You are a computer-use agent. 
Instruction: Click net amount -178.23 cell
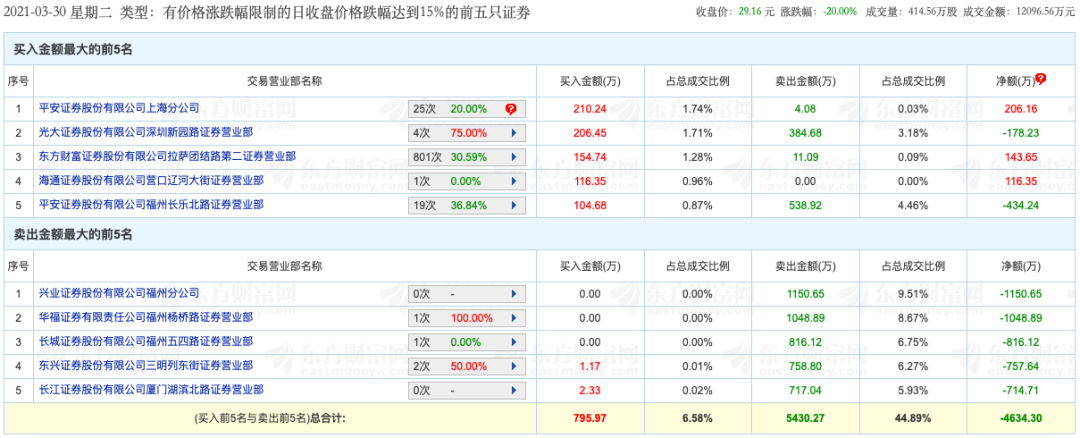(1021, 133)
